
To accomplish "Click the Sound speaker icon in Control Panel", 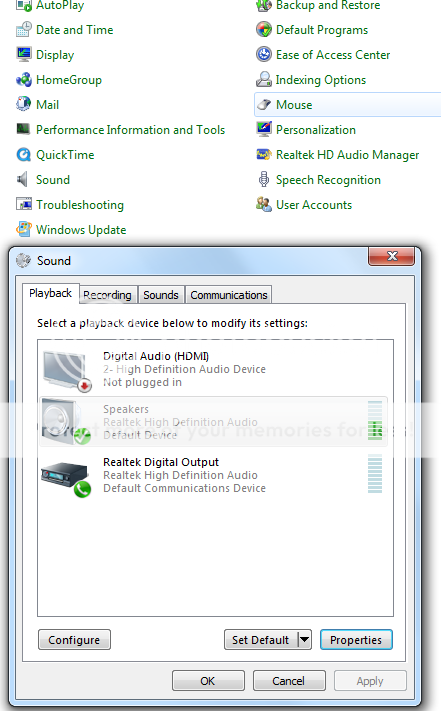I will click(x=23, y=180).
